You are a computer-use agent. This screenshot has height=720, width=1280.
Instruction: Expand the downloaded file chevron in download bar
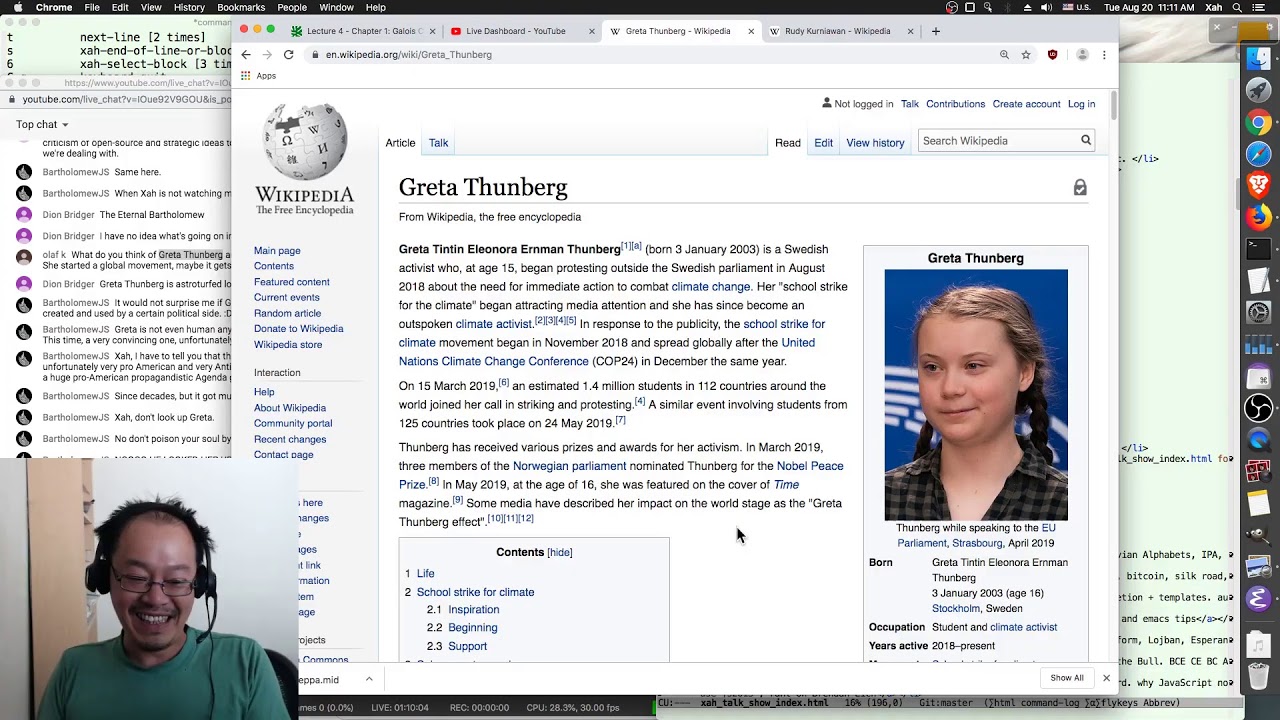369,679
